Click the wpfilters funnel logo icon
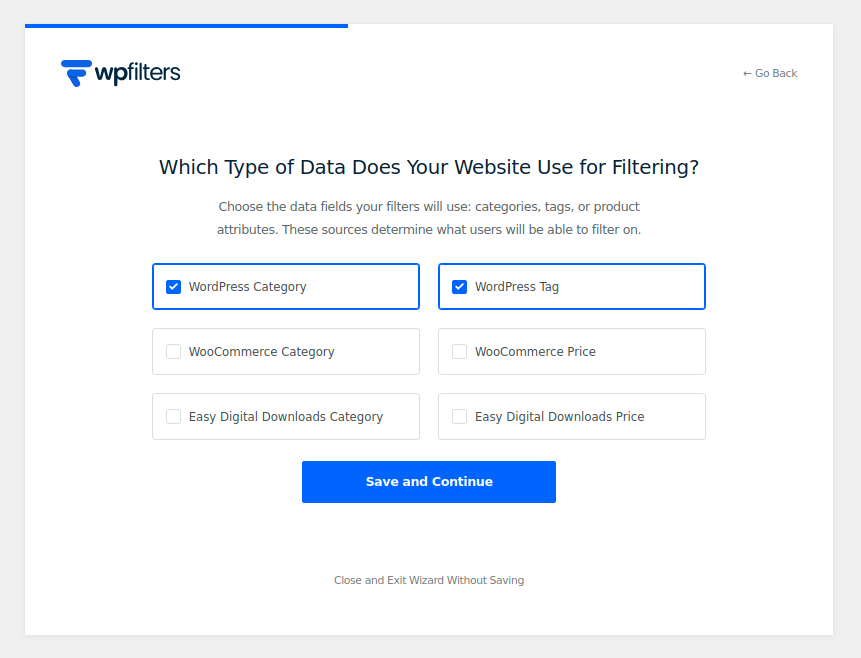 (x=76, y=72)
